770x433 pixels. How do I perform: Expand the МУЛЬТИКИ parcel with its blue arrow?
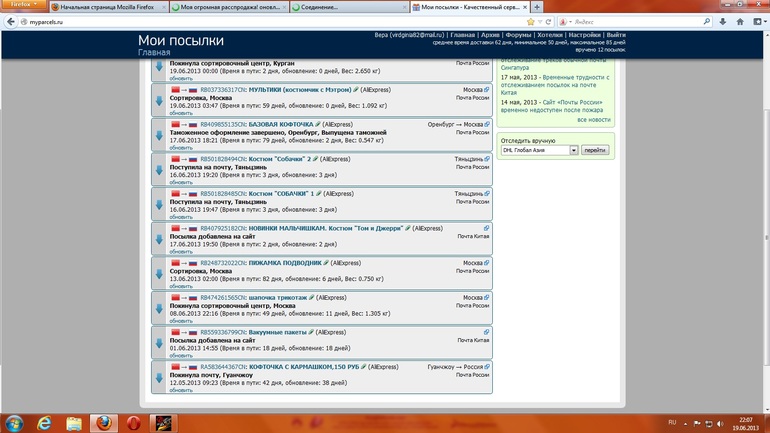(159, 101)
